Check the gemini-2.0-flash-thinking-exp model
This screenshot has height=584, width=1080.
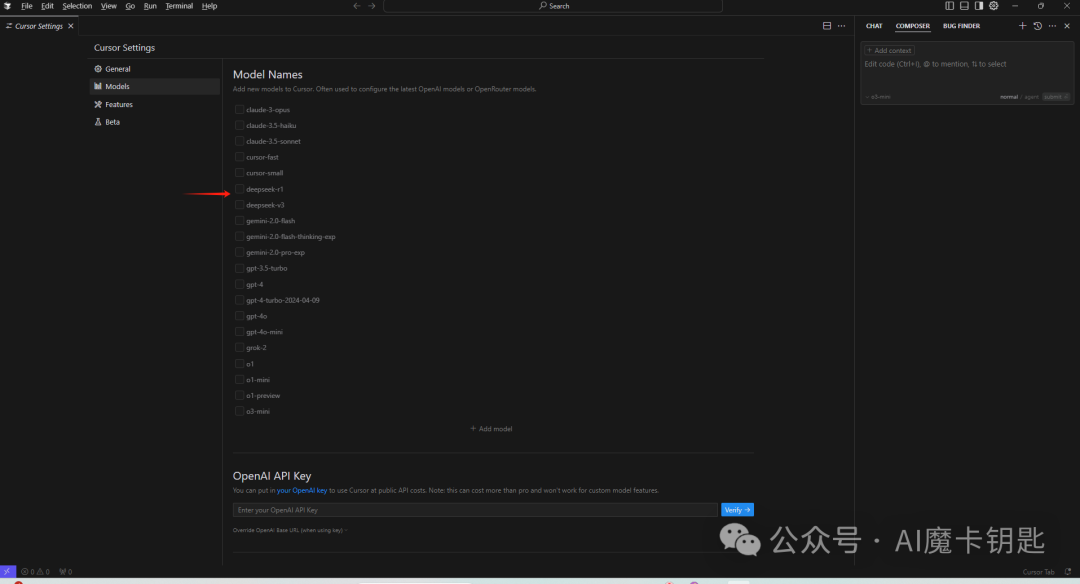[x=239, y=236]
